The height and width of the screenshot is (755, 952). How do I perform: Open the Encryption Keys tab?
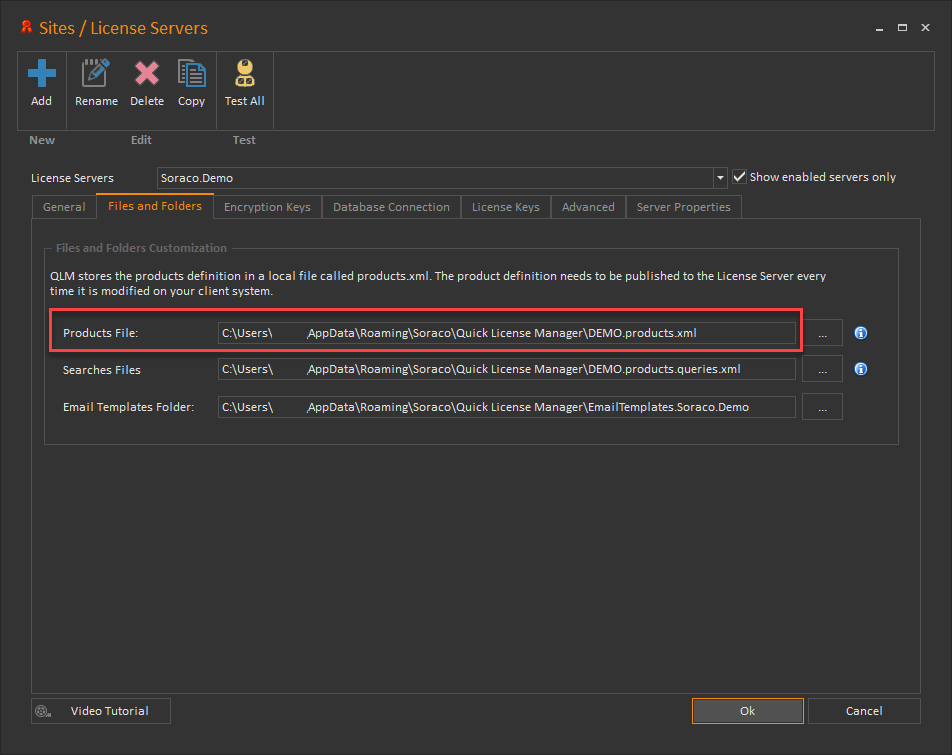tap(267, 207)
